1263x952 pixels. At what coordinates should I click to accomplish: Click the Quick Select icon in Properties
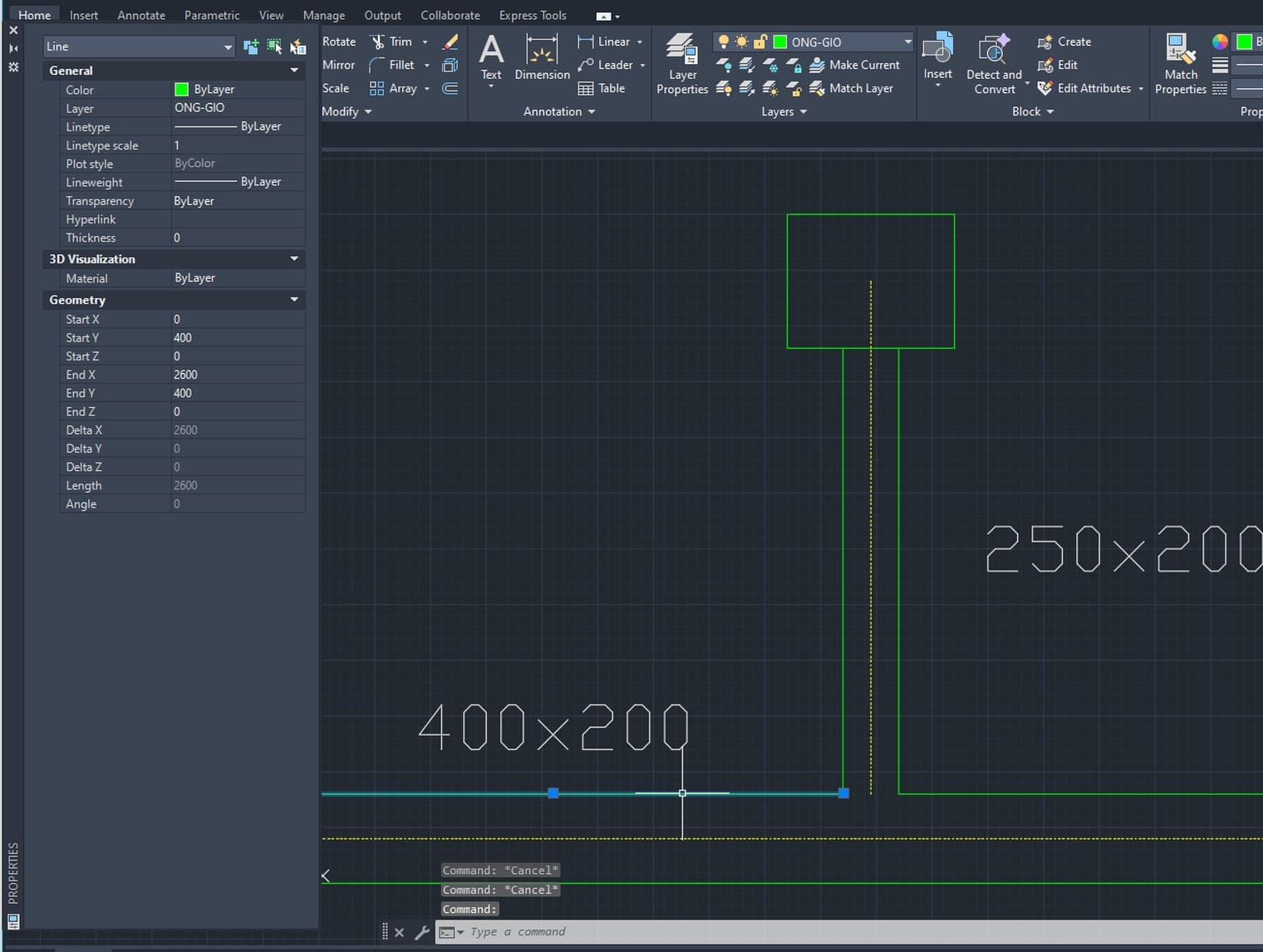(x=297, y=47)
